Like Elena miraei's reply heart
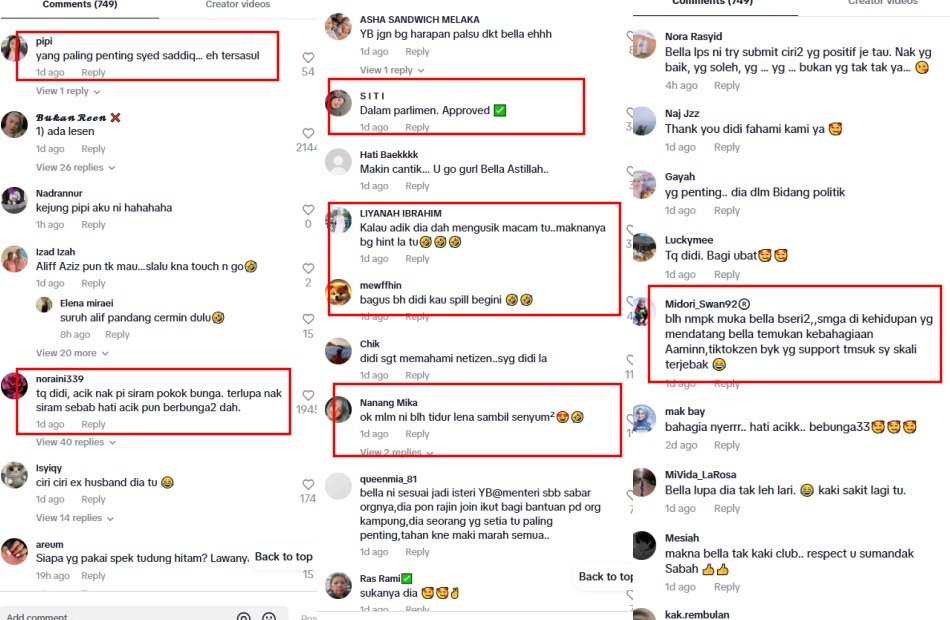The image size is (950, 620). (x=308, y=319)
